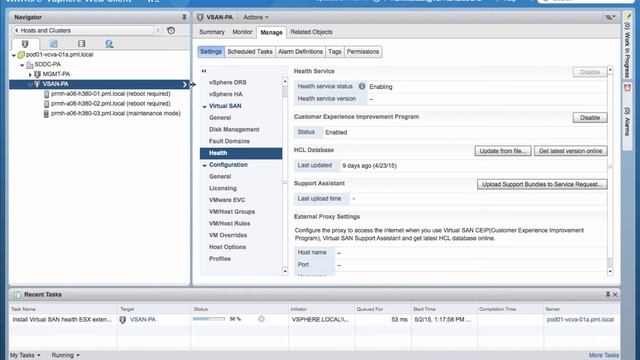Open Scheduled Tasks sub-tab
Viewport: 640px width, 360px height.
point(250,51)
